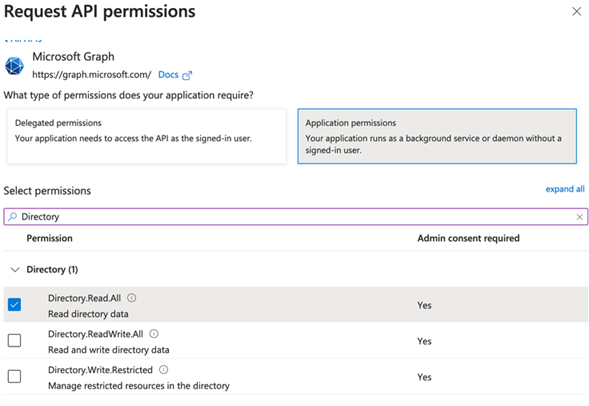The height and width of the screenshot is (406, 589).
Task: Click Yes in Directory.ReadWrite.All row
Action: 424,341
